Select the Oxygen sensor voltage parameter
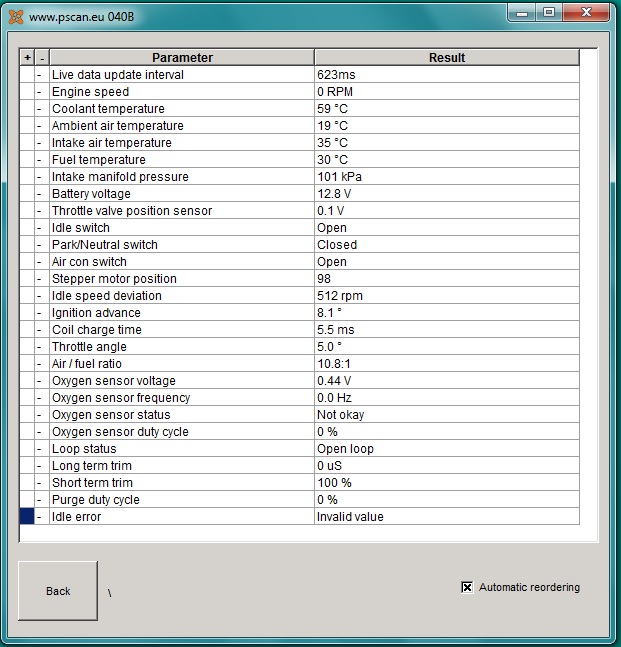 [x=182, y=380]
